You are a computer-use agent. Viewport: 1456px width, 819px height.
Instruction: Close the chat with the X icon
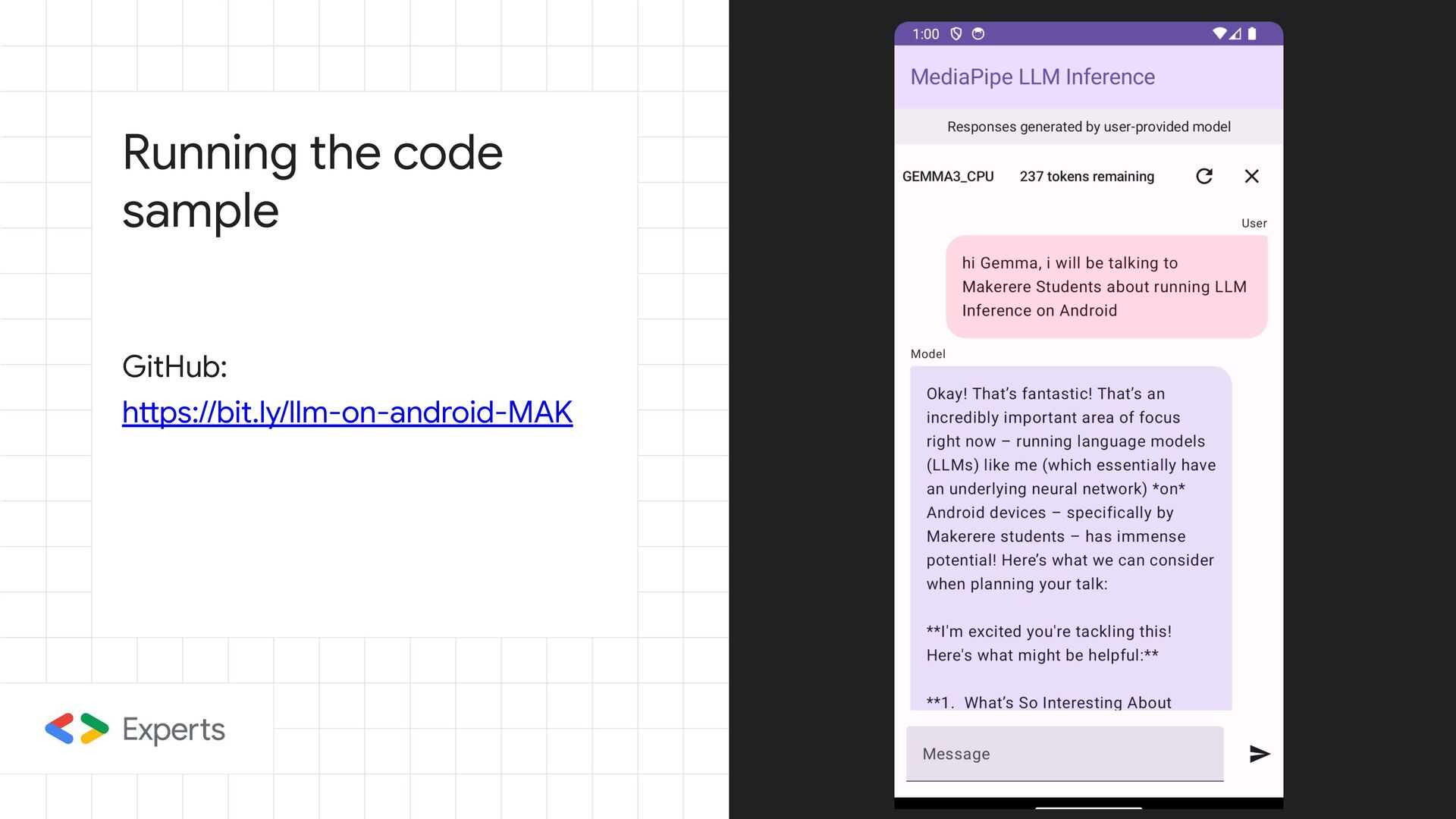tap(1251, 176)
